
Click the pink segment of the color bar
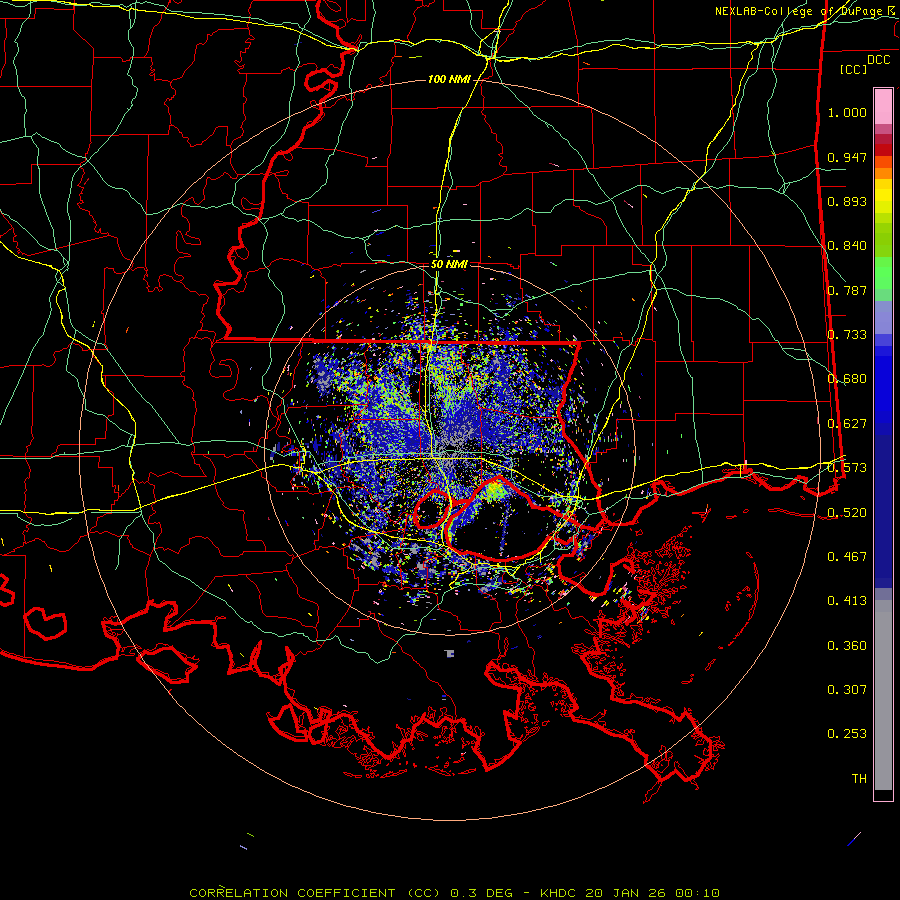[883, 107]
